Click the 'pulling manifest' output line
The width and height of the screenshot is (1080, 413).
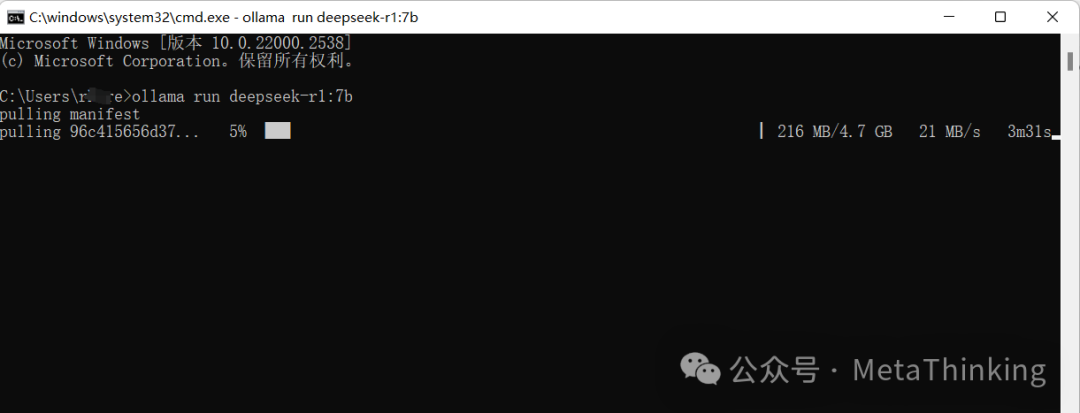[70, 114]
